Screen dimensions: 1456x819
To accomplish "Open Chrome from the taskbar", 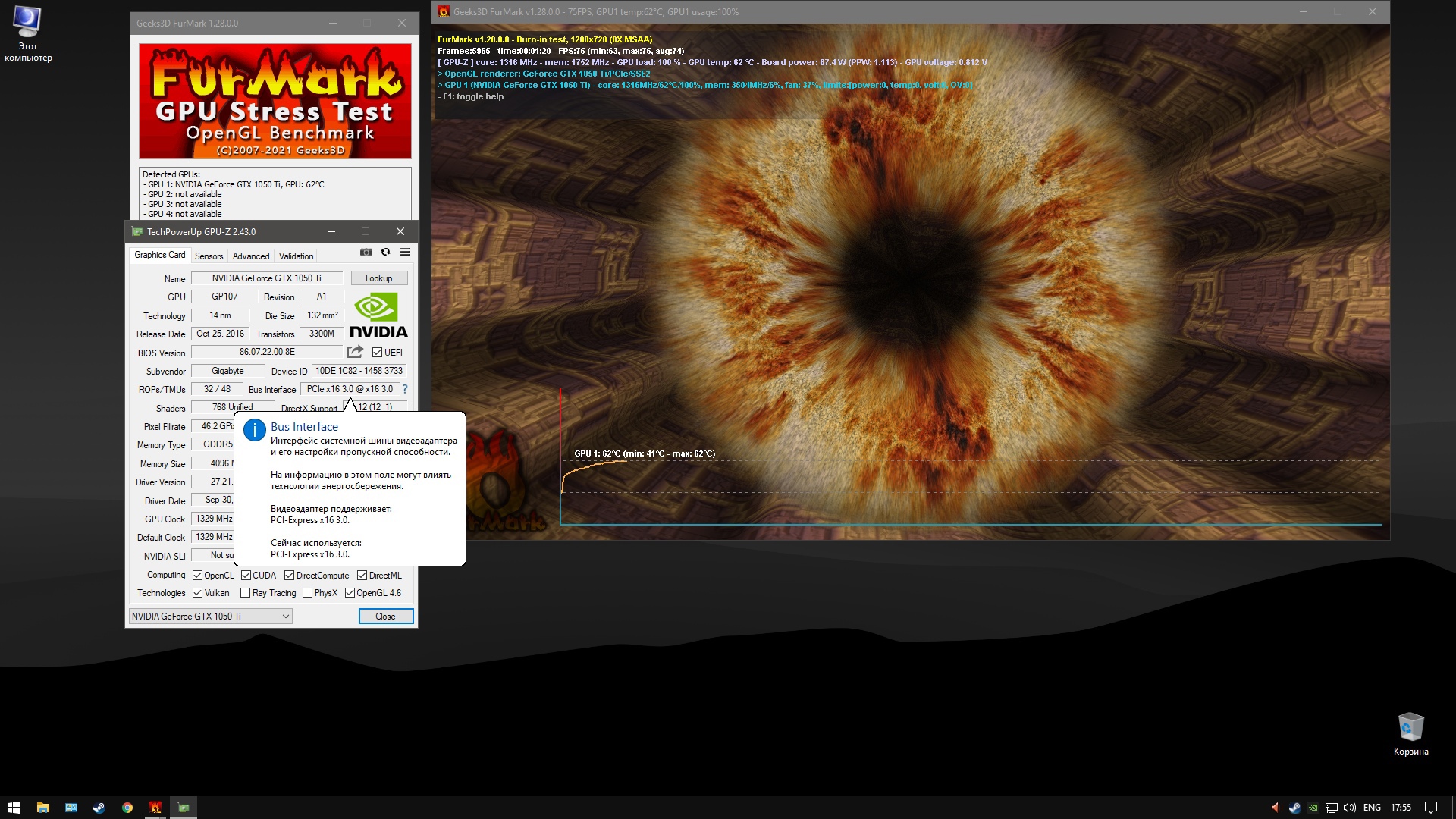I will pyautogui.click(x=127, y=808).
